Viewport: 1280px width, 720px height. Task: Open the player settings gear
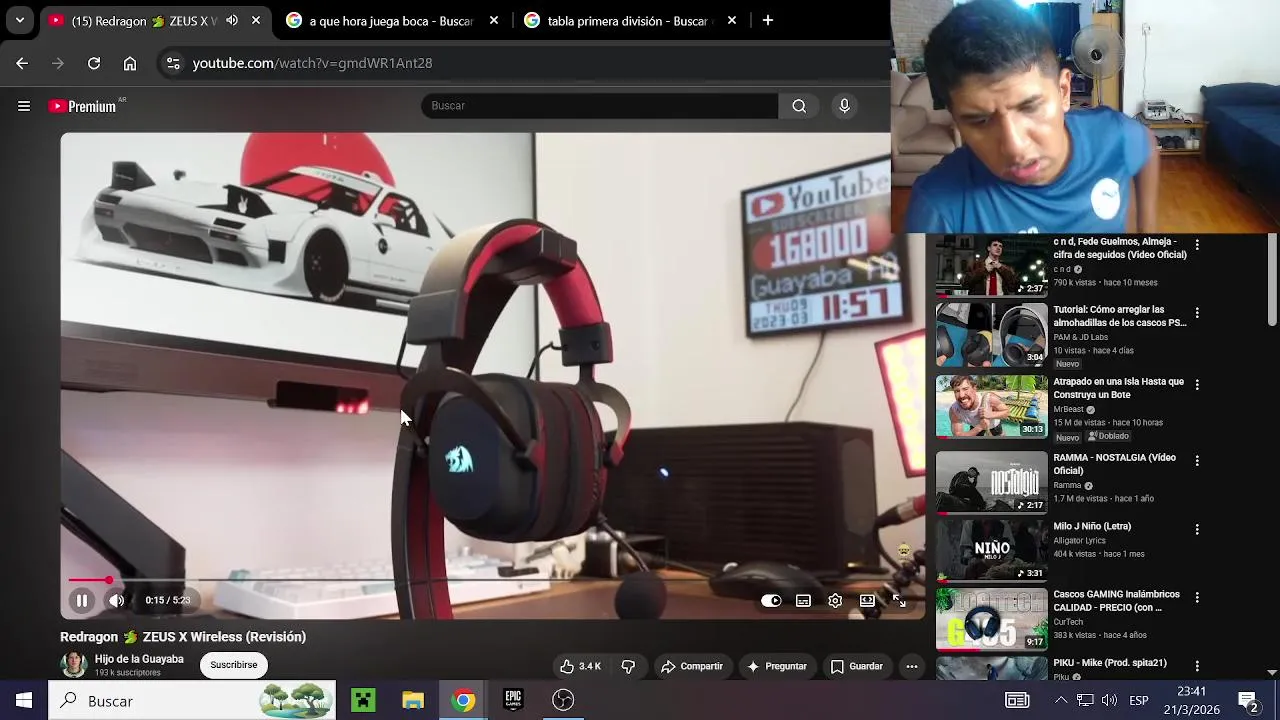[x=835, y=601]
